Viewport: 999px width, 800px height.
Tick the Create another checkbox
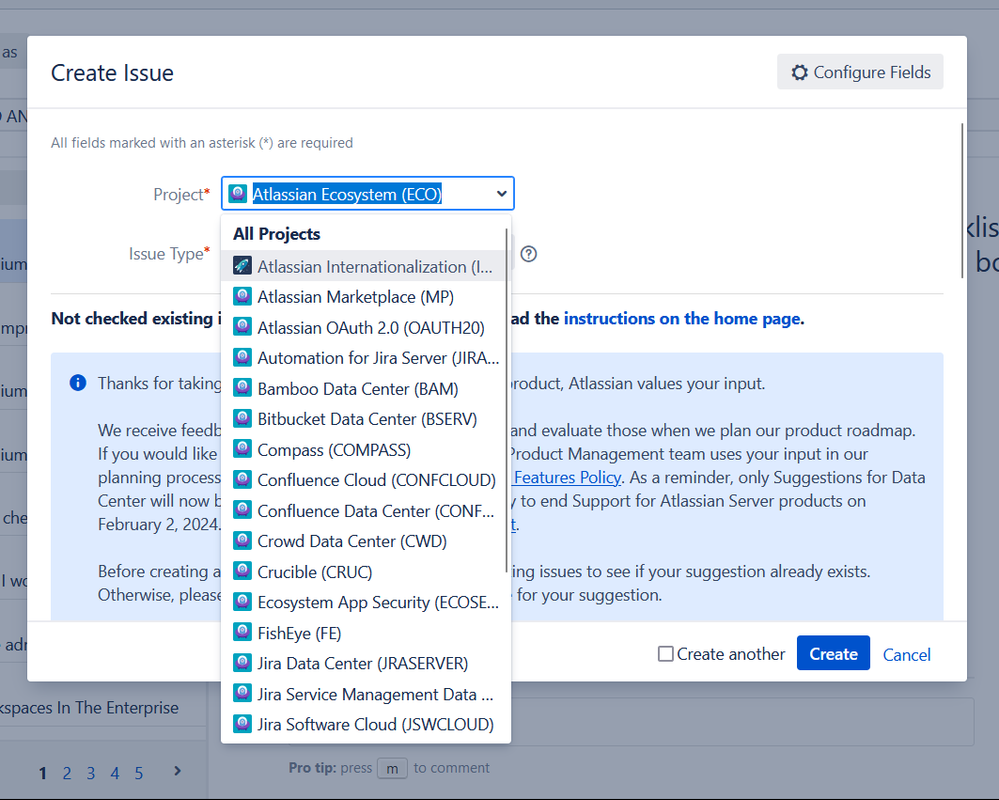pyautogui.click(x=665, y=654)
